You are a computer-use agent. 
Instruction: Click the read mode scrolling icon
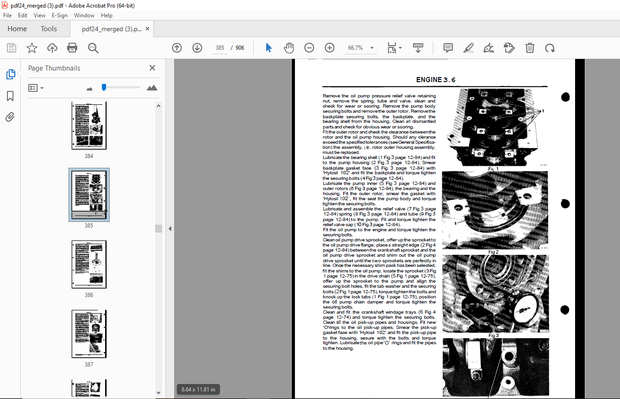pyautogui.click(x=418, y=48)
